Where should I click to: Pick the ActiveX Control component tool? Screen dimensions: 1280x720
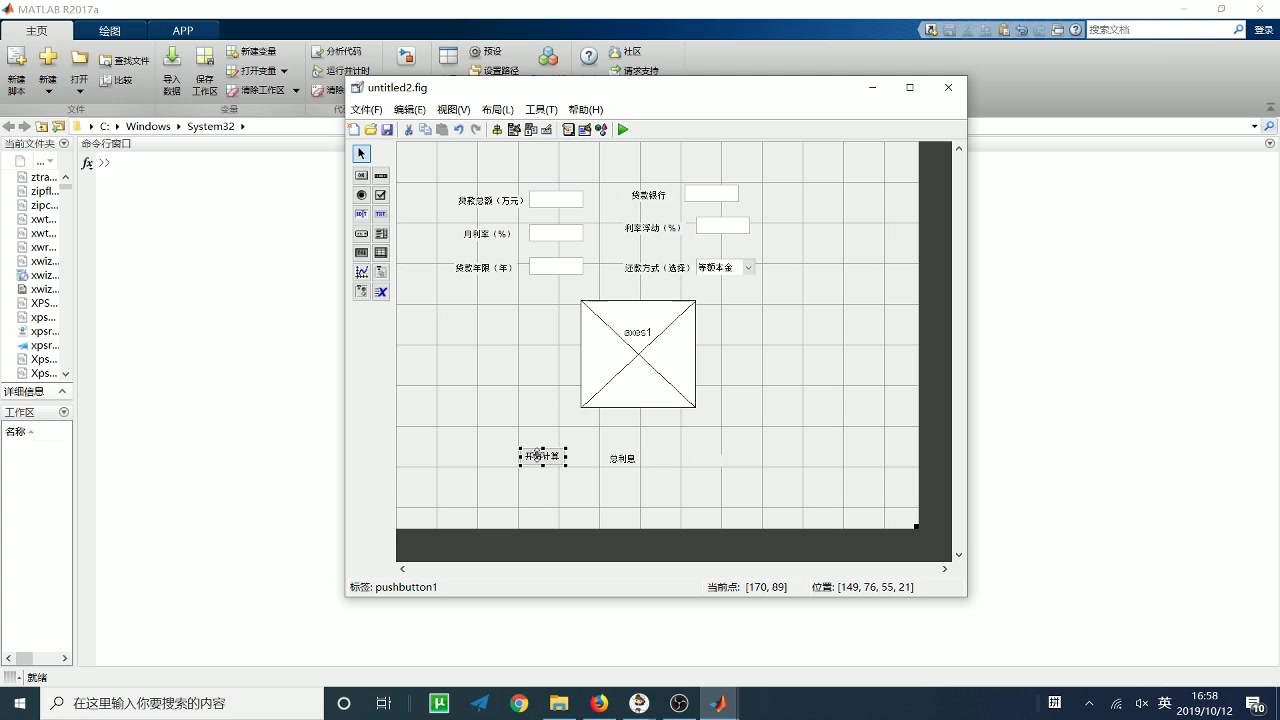click(381, 292)
